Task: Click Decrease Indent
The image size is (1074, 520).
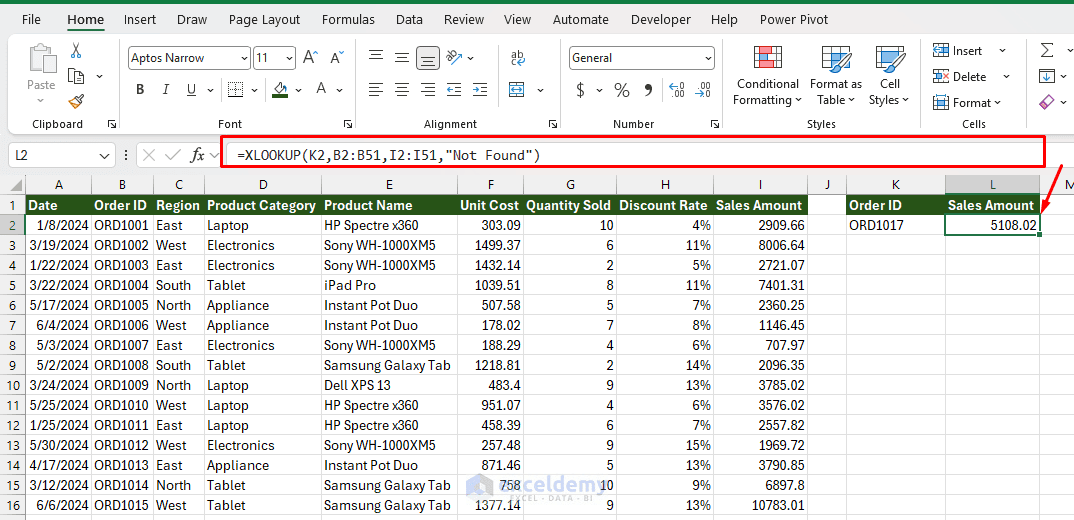Action: coord(453,89)
